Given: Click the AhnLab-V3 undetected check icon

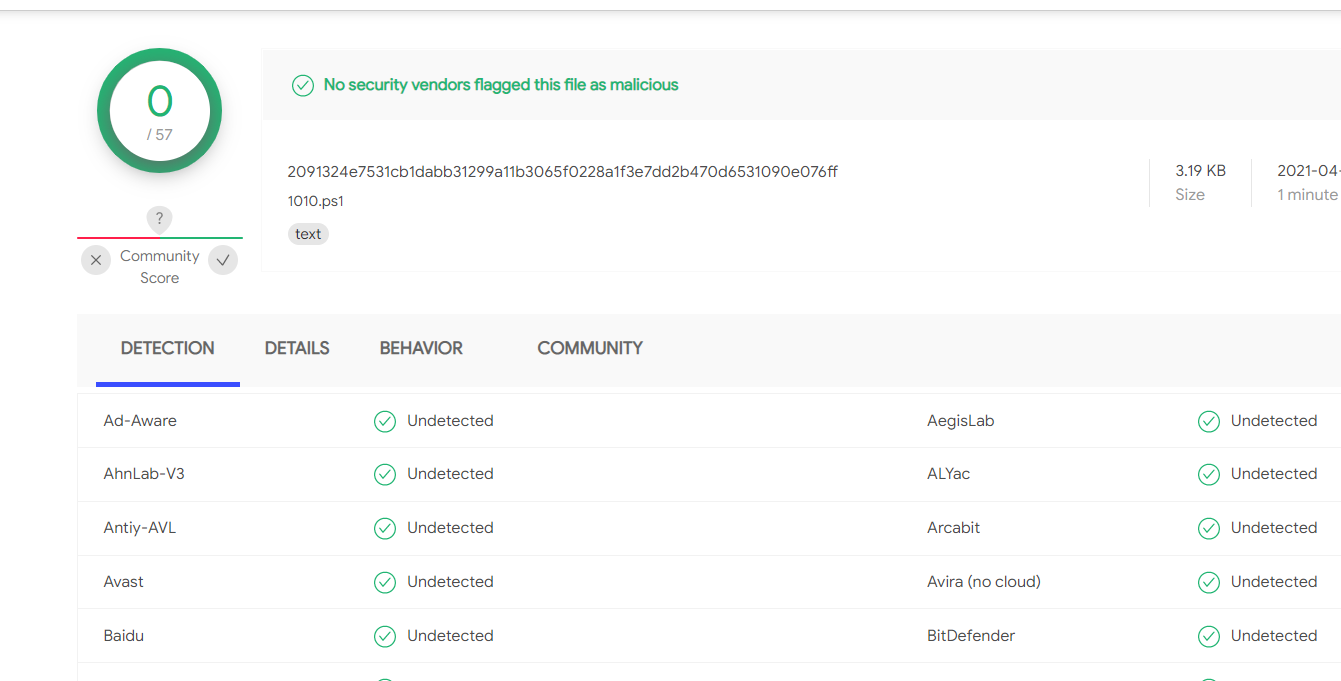Looking at the screenshot, I should coord(385,475).
